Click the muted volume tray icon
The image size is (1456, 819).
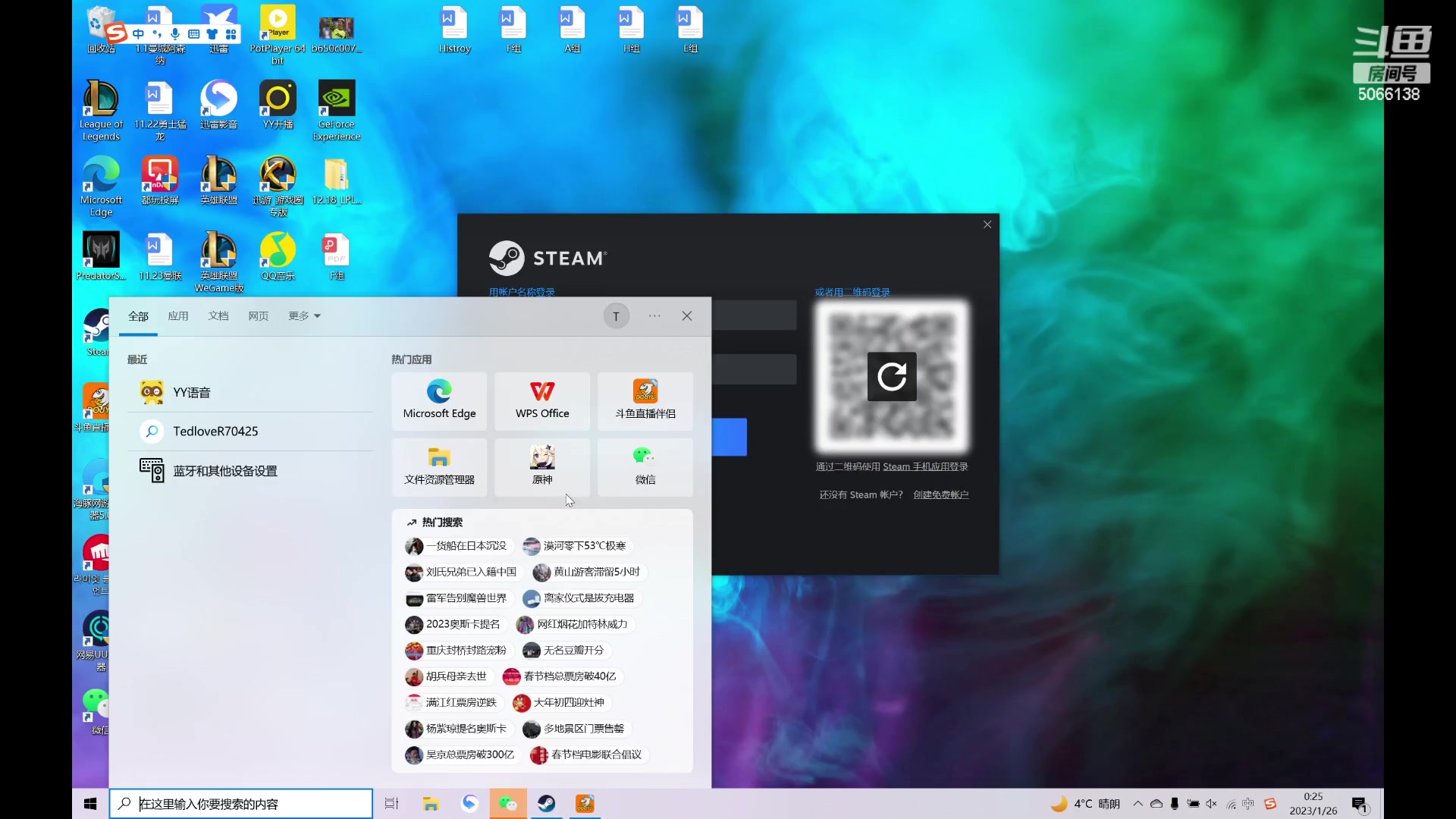(1211, 804)
